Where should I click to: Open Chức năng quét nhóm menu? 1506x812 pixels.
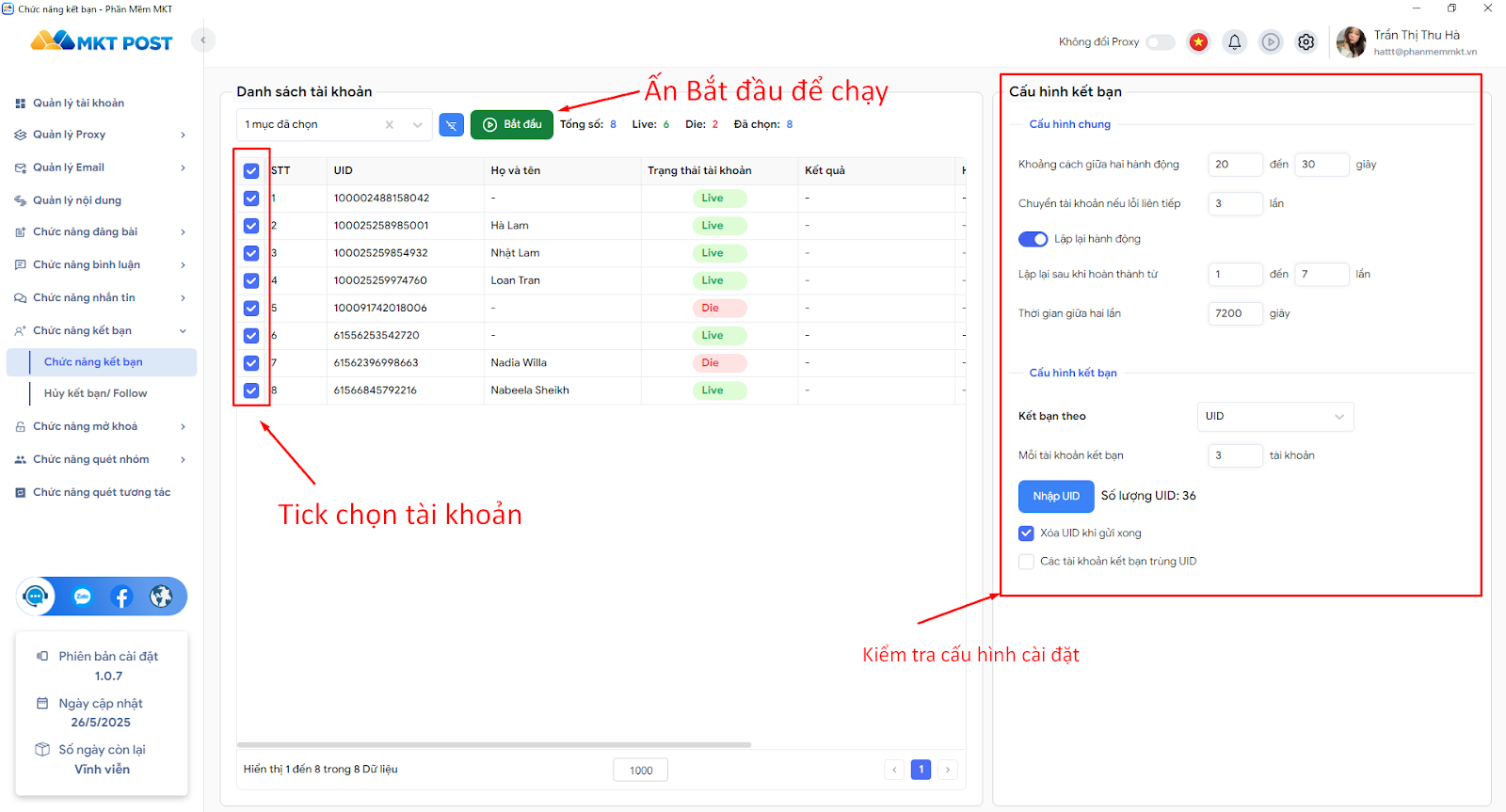[102, 460]
